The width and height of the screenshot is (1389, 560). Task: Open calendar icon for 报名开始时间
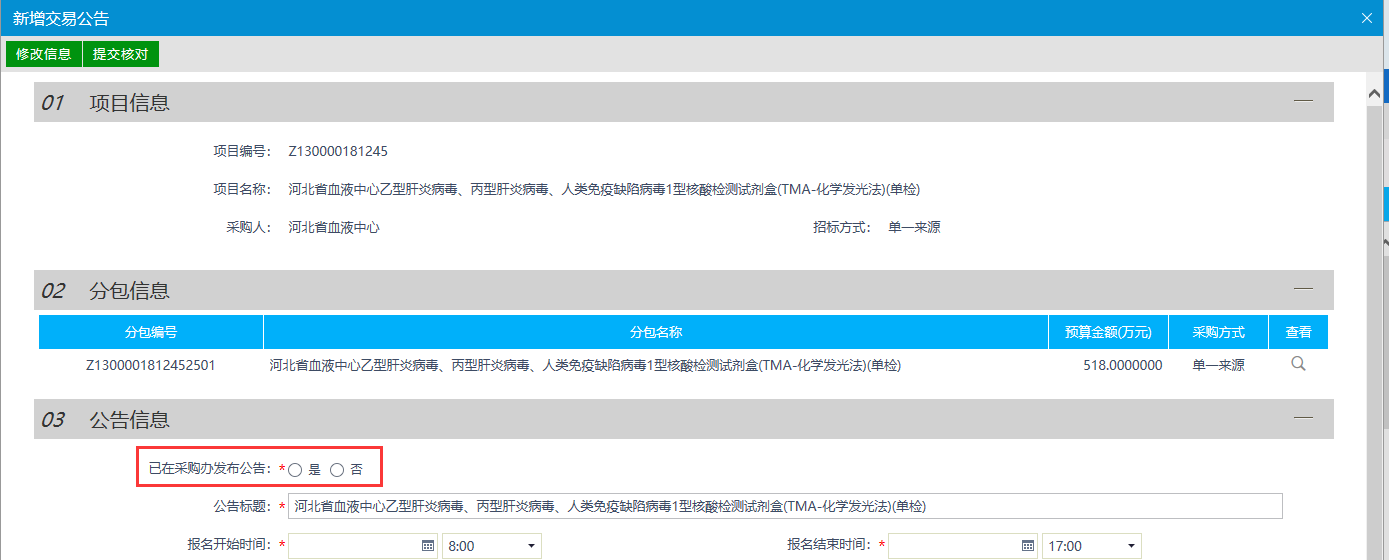pos(428,546)
